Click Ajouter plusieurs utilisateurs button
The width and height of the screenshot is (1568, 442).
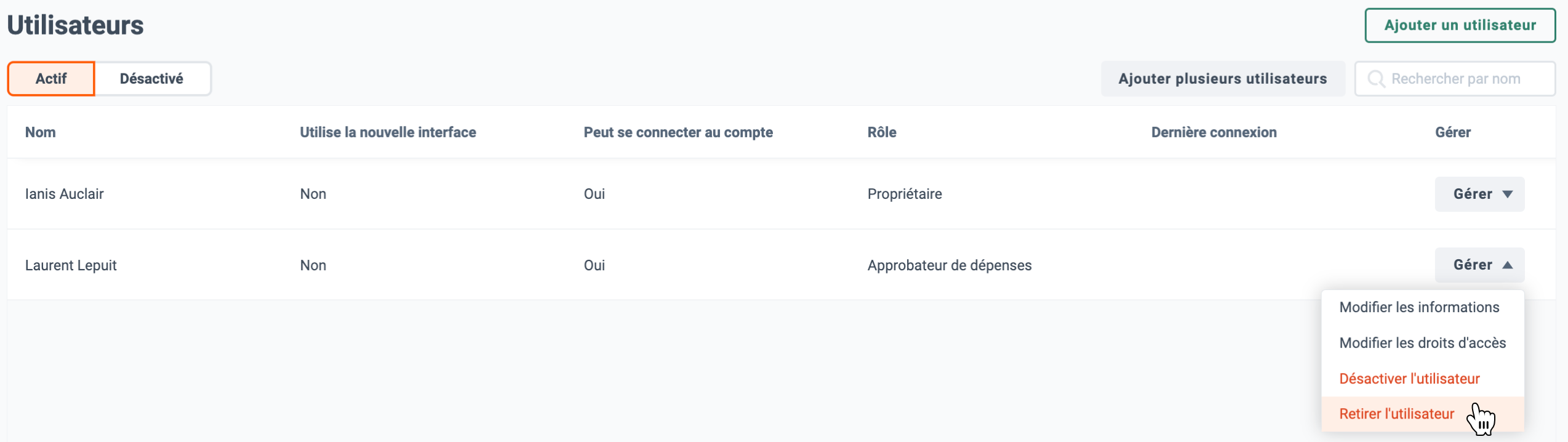(x=1222, y=79)
